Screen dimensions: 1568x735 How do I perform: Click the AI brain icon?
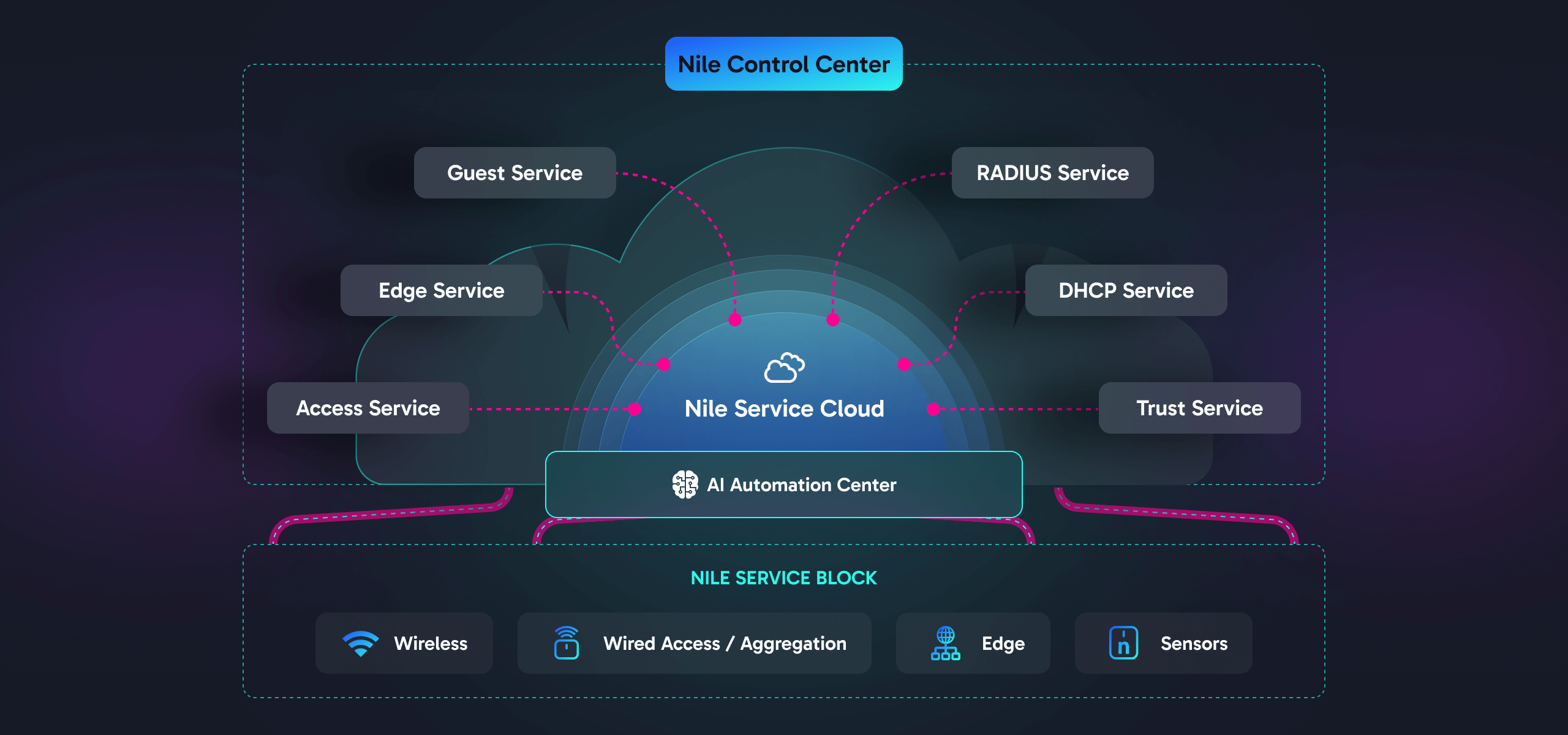(685, 484)
